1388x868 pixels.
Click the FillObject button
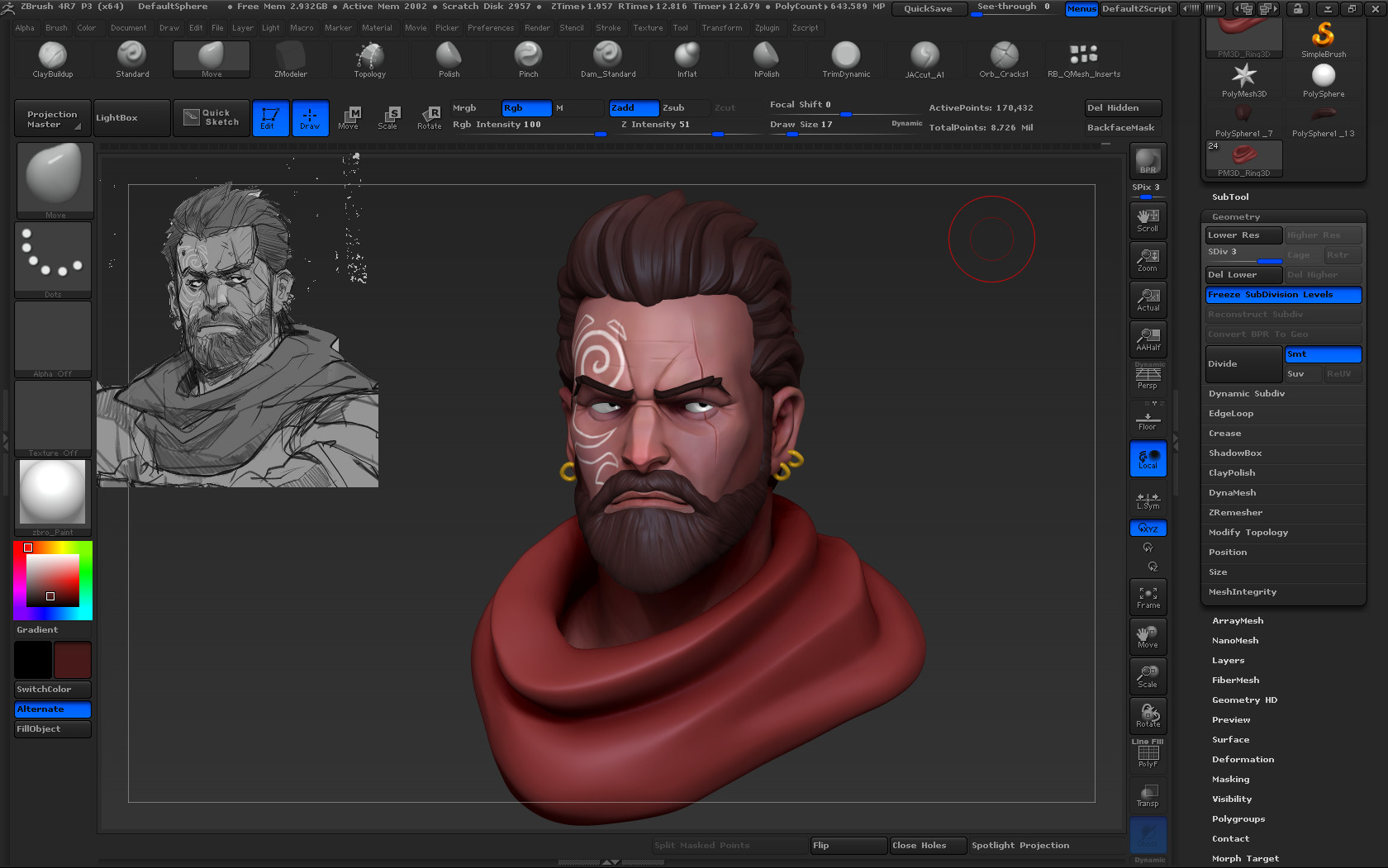(52, 729)
